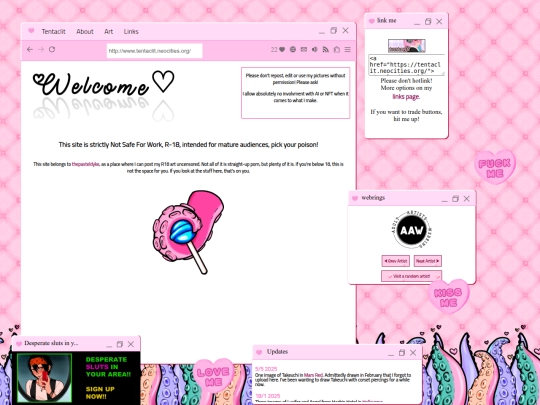This screenshot has width=540, height=405.
Task: Click the tentacle lollipop image
Action: [x=188, y=232]
